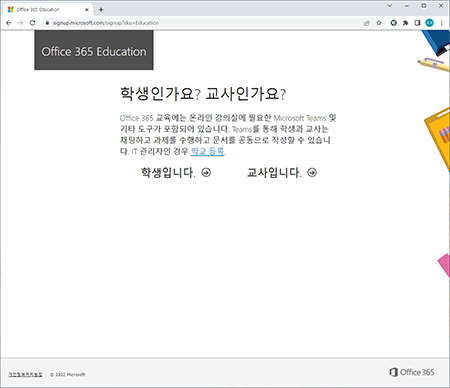This screenshot has height=388, width=450.
Task: Focus the signup.microsoft.com address bar
Action: [207, 23]
